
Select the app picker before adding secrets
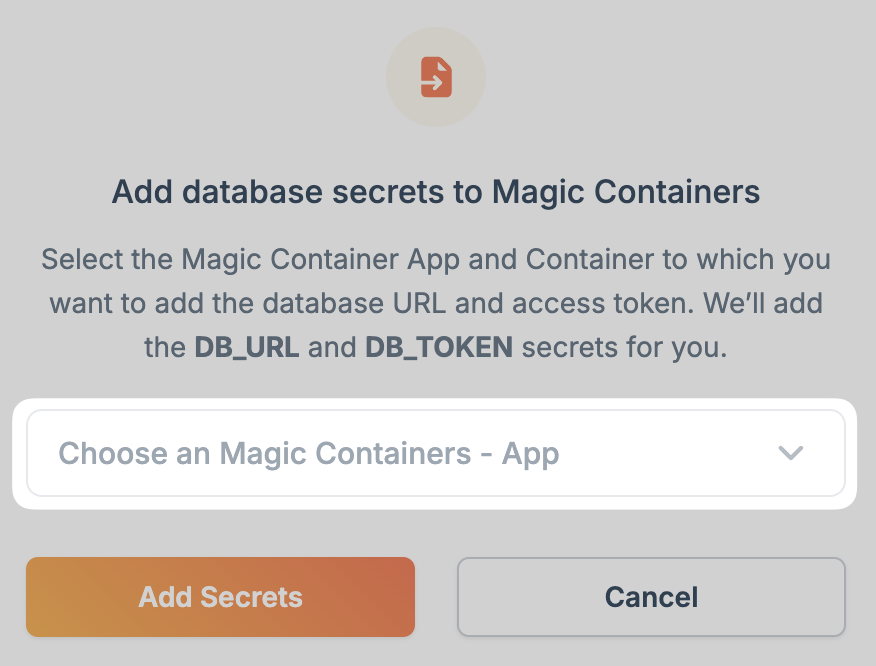pyautogui.click(x=436, y=452)
